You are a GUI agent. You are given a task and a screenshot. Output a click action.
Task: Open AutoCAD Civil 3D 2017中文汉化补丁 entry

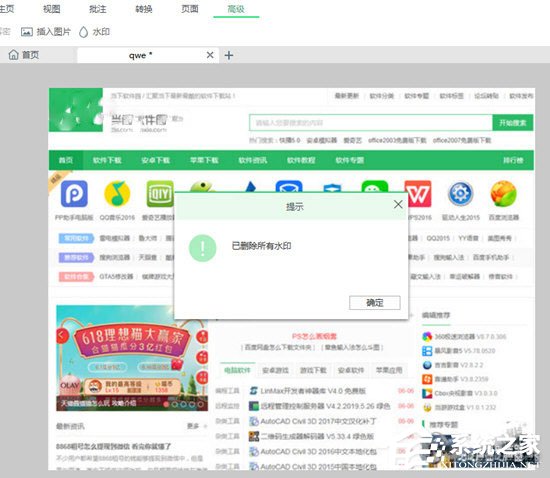coord(318,421)
